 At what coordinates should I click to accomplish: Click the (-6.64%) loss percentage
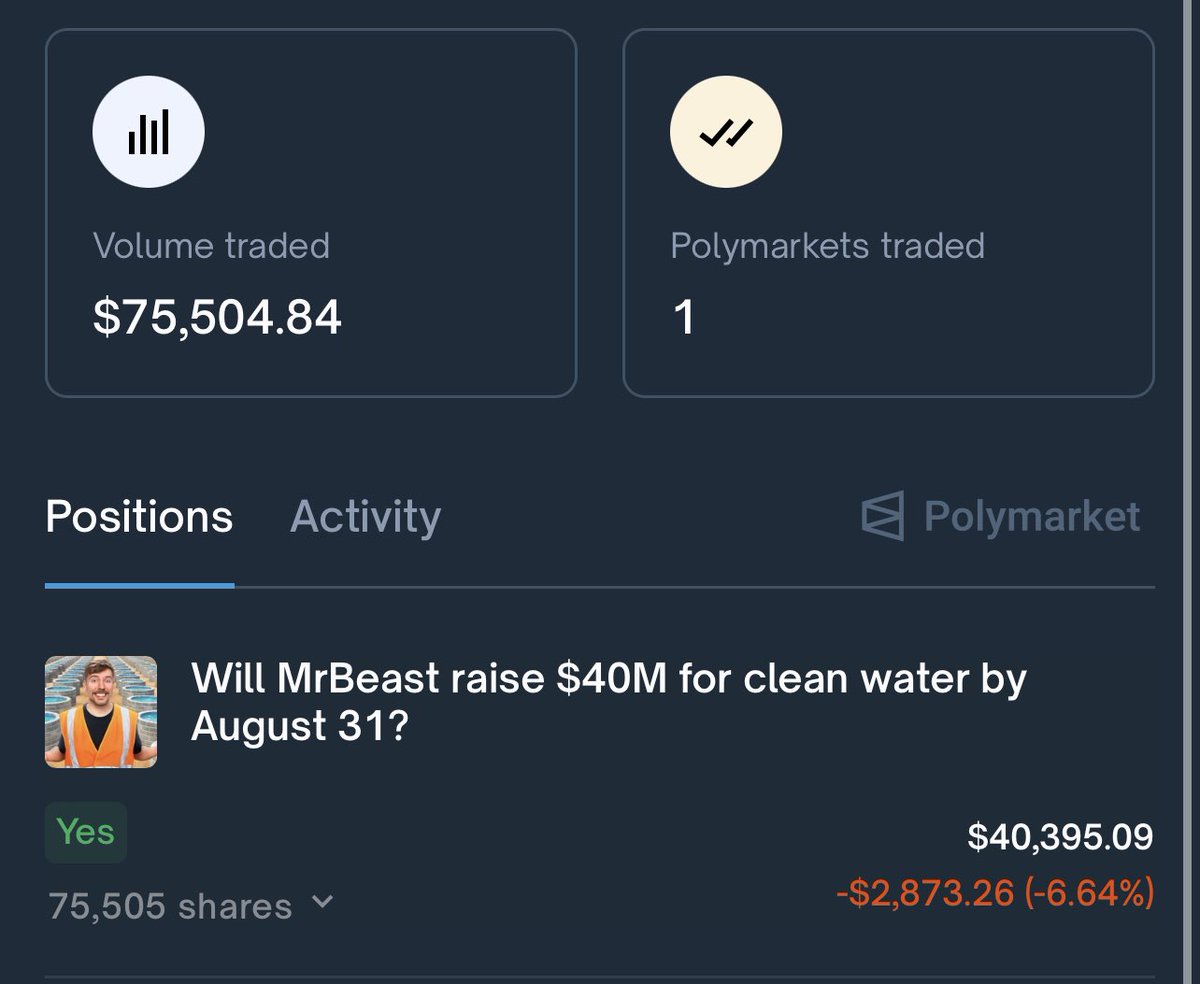tap(1089, 892)
